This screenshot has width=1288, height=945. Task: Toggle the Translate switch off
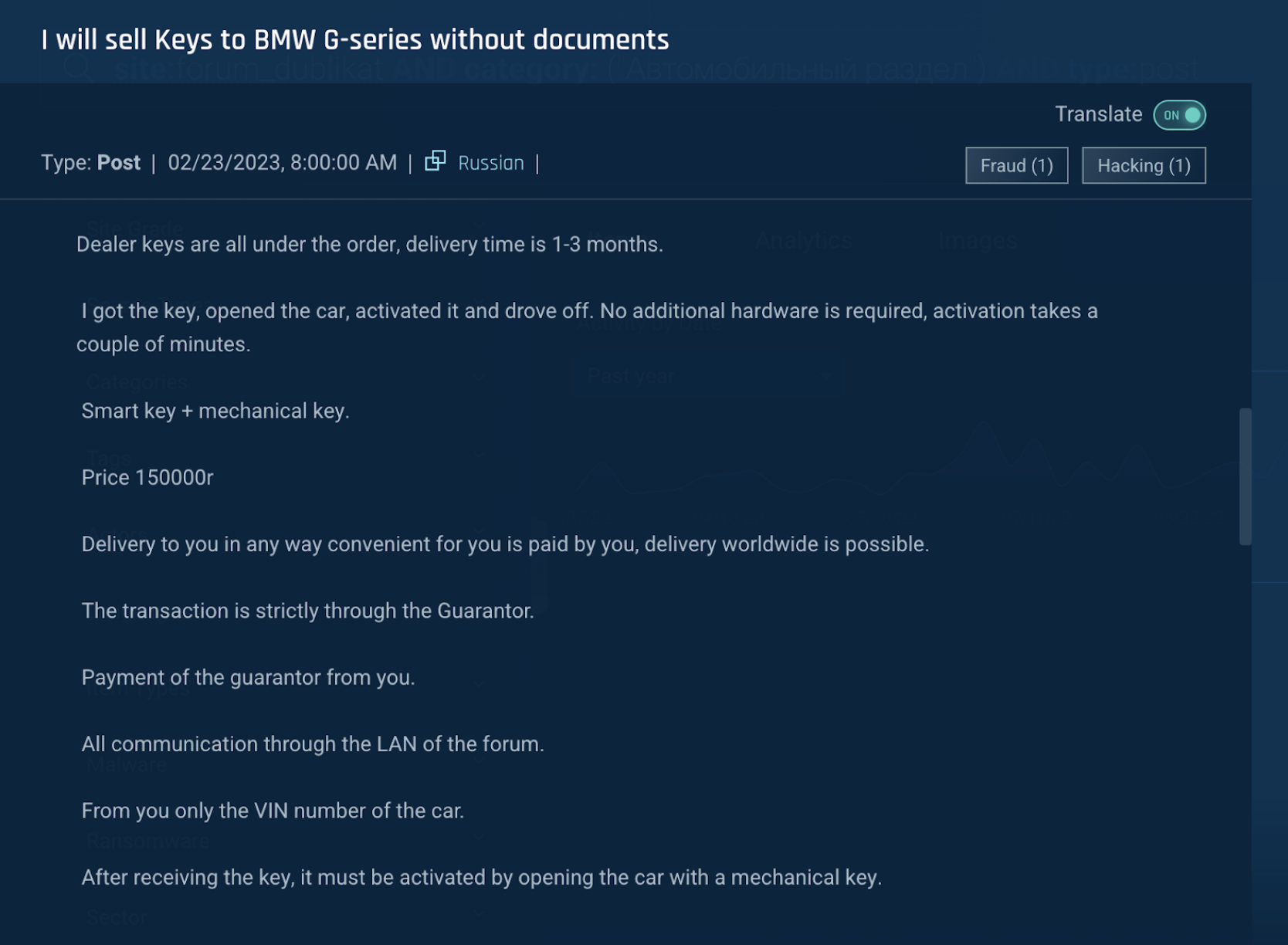pyautogui.click(x=1179, y=115)
